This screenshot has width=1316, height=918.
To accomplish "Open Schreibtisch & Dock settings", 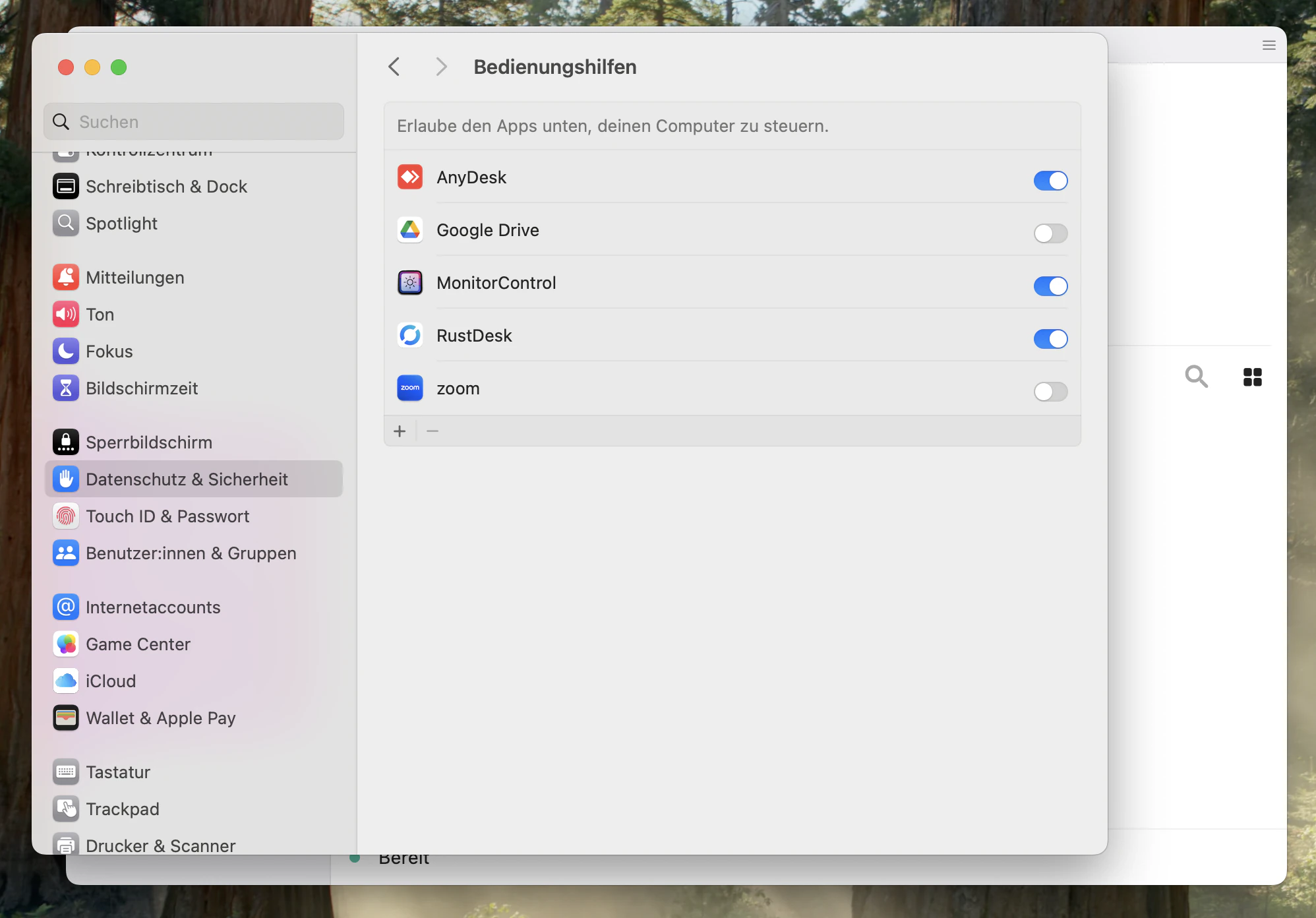I will [x=194, y=187].
